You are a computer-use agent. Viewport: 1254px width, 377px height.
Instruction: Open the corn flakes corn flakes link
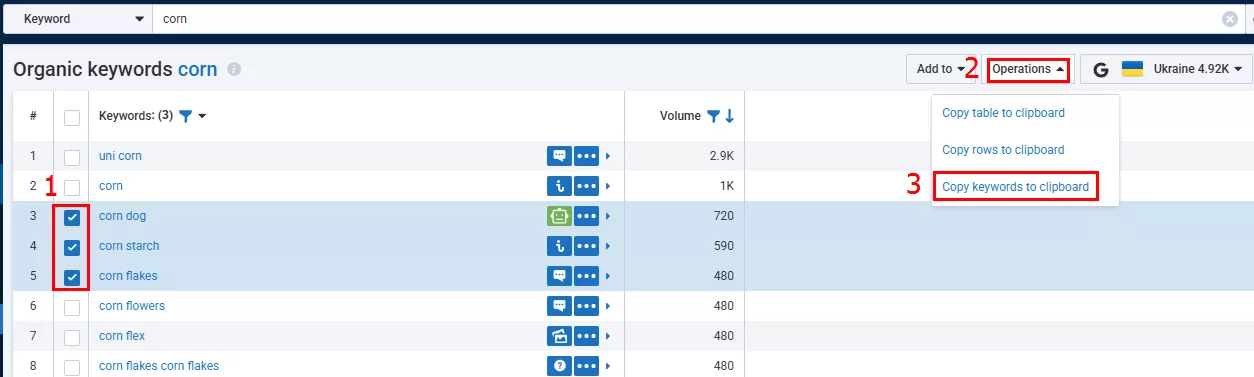click(x=159, y=366)
